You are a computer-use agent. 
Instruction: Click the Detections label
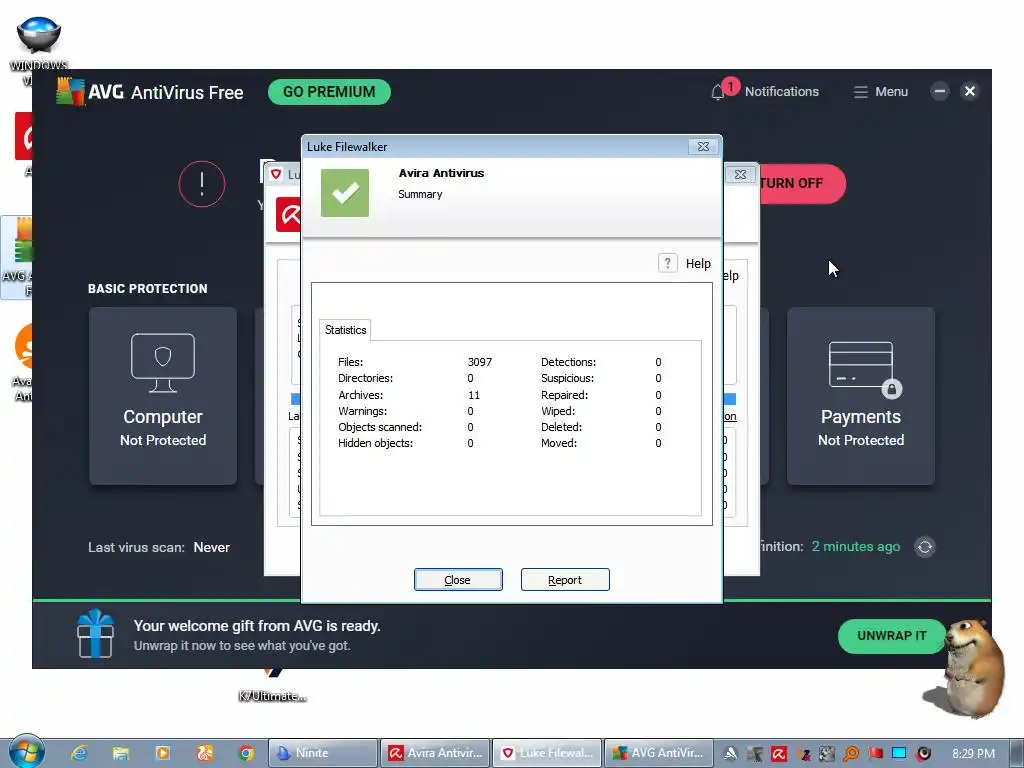[x=568, y=362]
